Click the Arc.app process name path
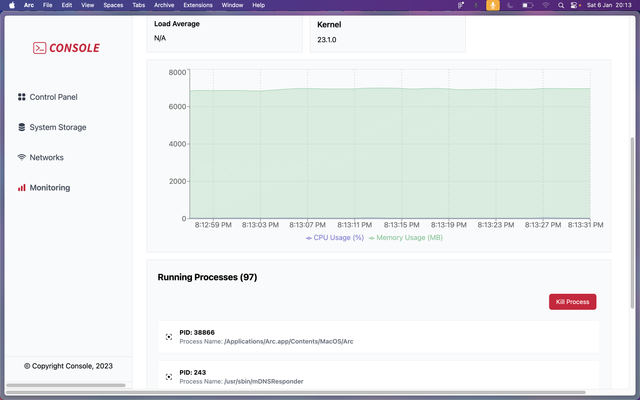The width and height of the screenshot is (640, 400). pos(289,342)
